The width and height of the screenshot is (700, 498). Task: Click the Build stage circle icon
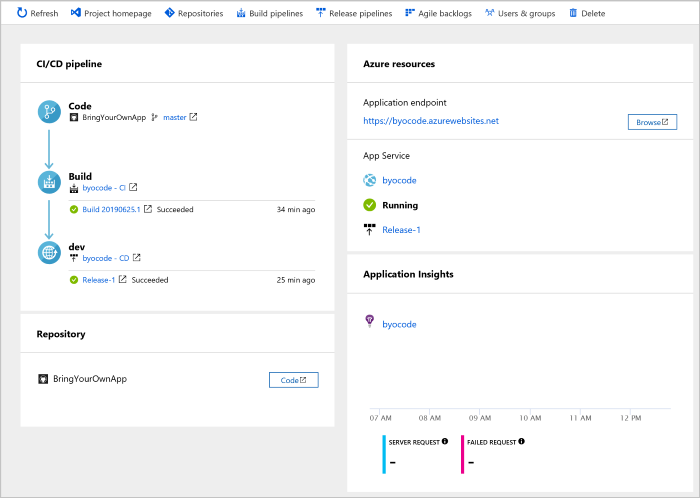coord(49,181)
